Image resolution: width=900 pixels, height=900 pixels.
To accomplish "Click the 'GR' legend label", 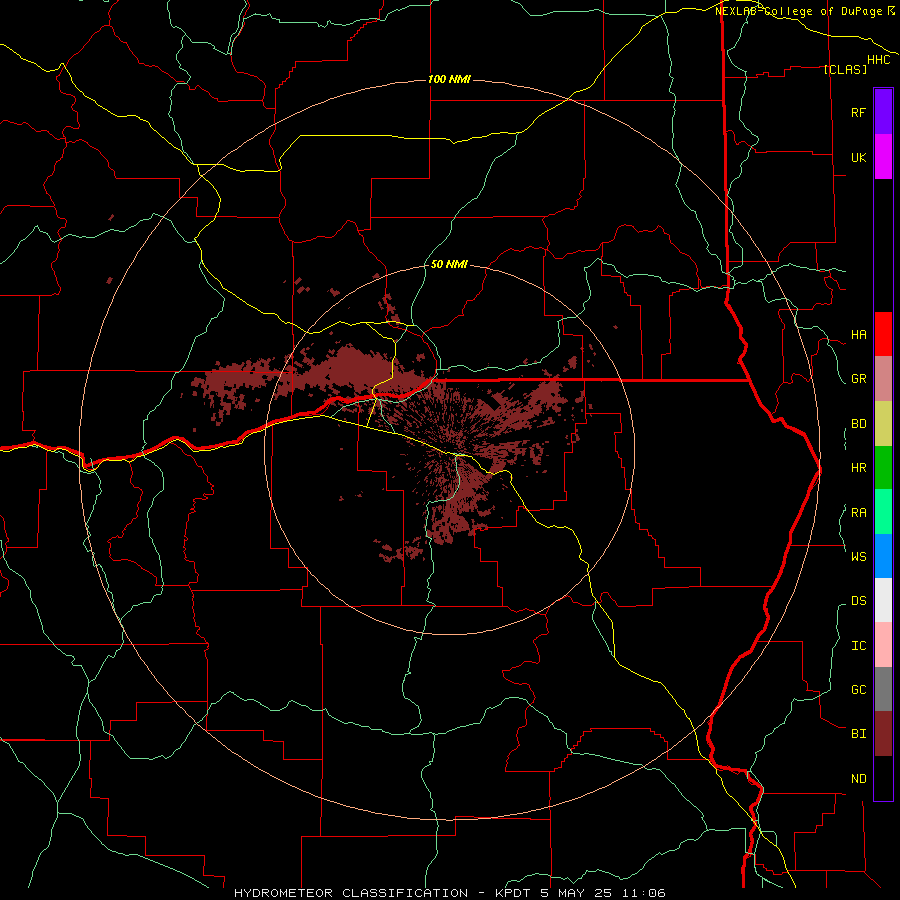I will tap(858, 379).
